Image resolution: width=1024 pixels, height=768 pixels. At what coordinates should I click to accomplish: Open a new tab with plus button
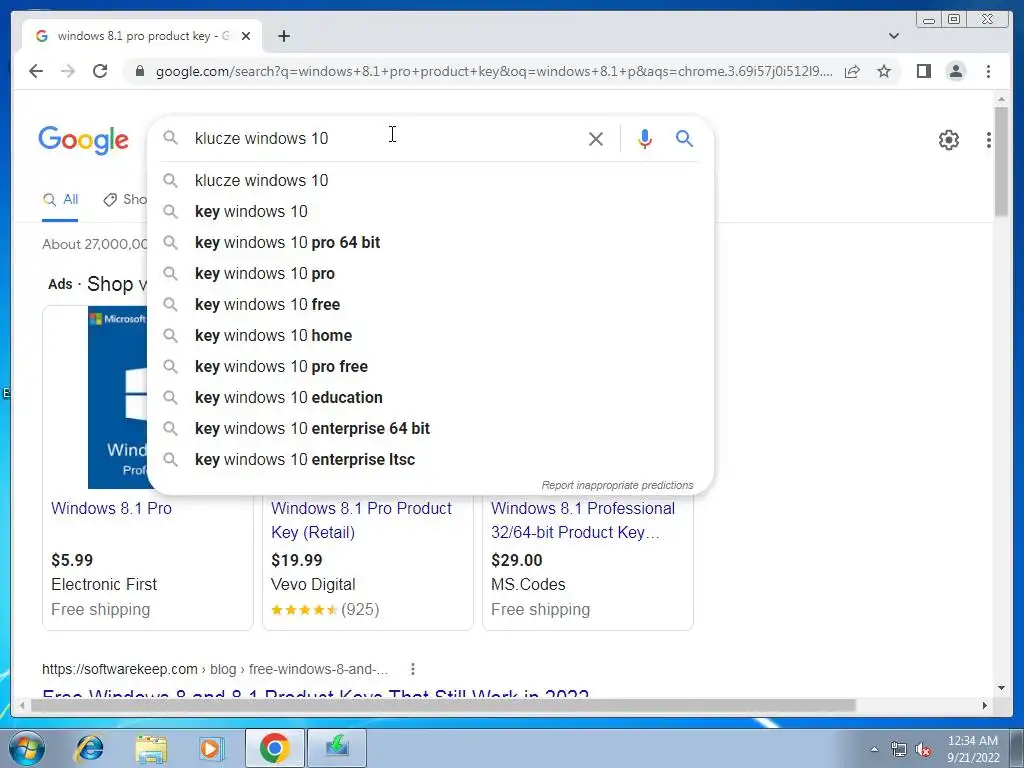pyautogui.click(x=283, y=36)
